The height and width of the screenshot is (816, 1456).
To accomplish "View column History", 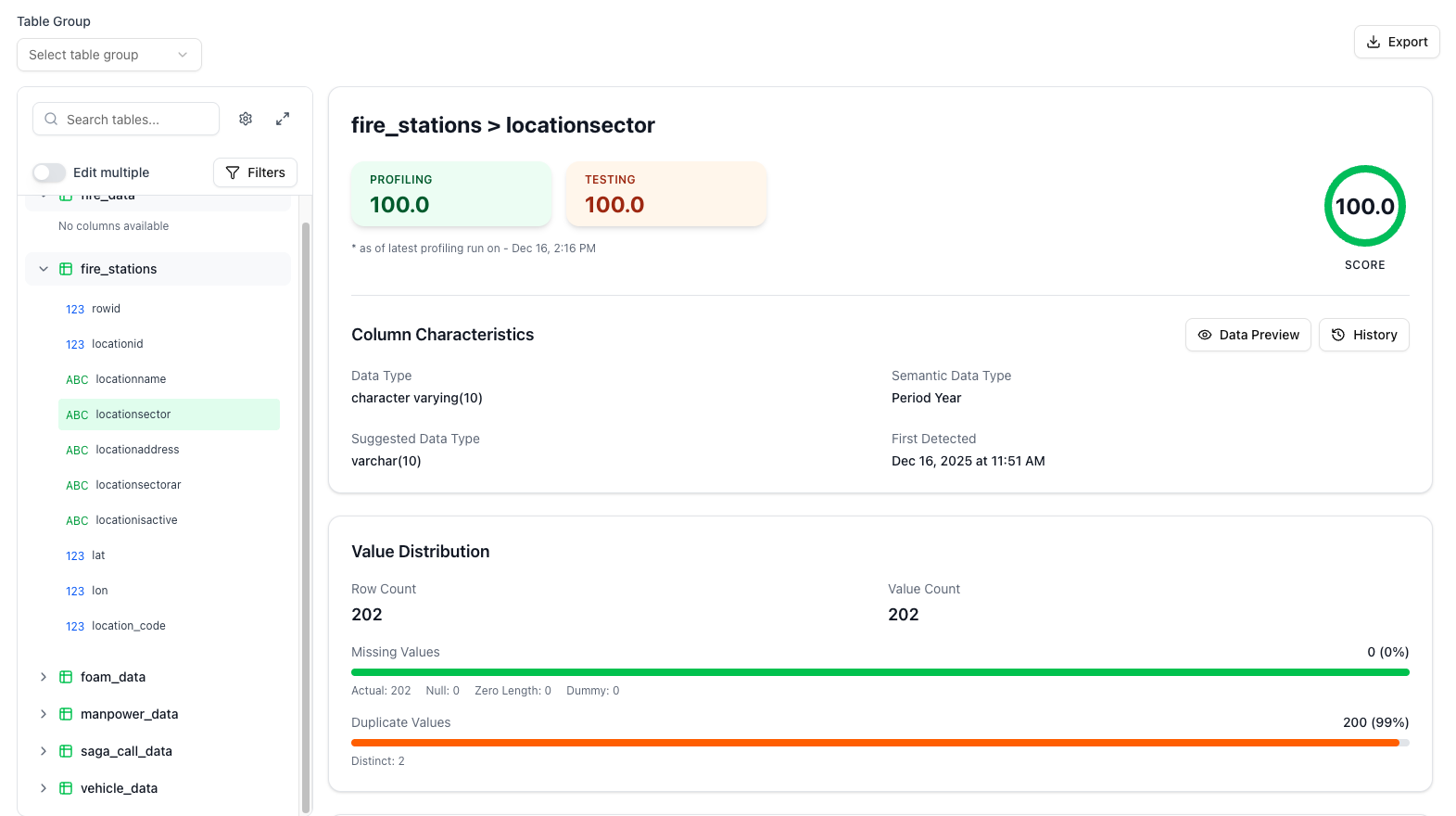I will (x=1363, y=335).
